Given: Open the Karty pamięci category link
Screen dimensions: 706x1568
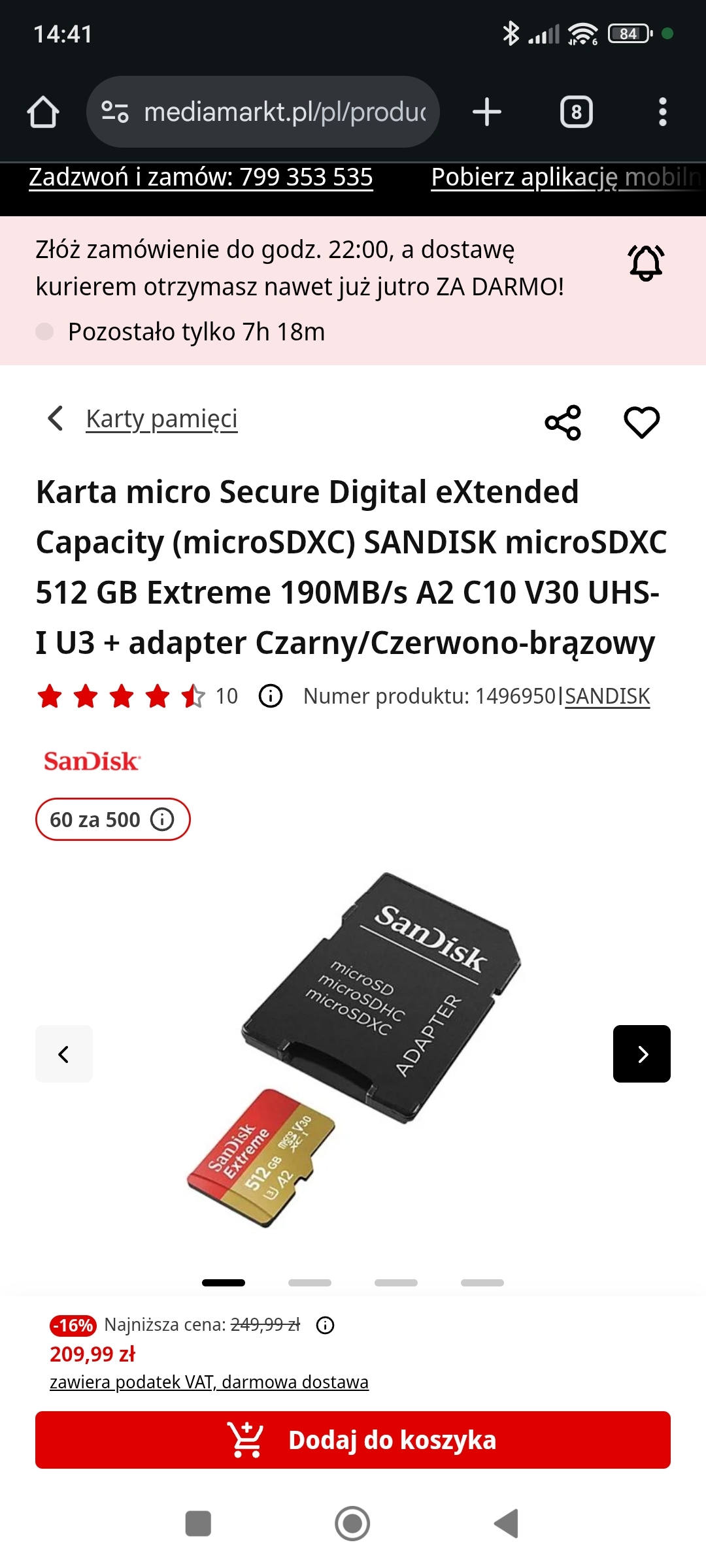Looking at the screenshot, I should pyautogui.click(x=161, y=419).
